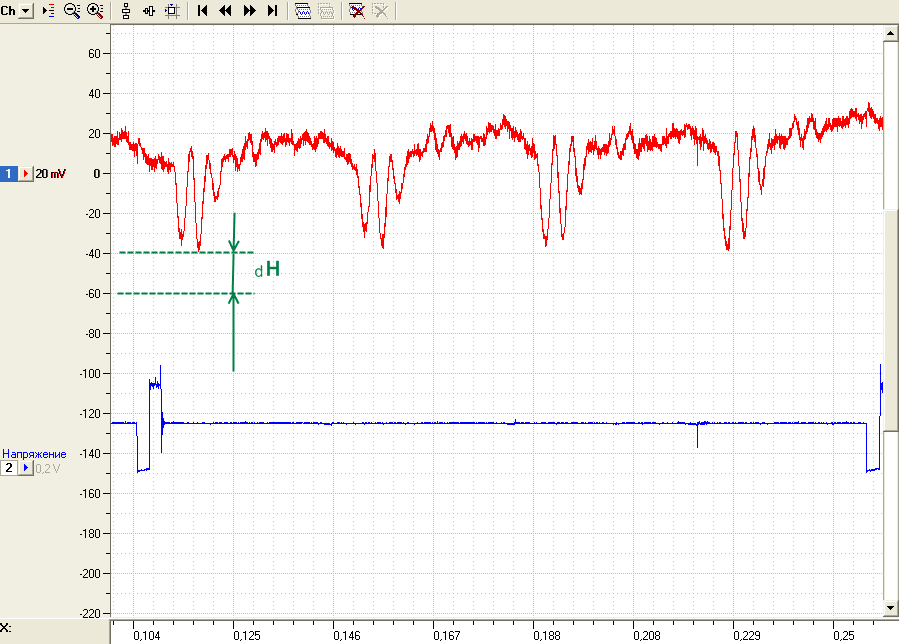Open the Ch channel dropdown
899x644 pixels.
coord(26,10)
